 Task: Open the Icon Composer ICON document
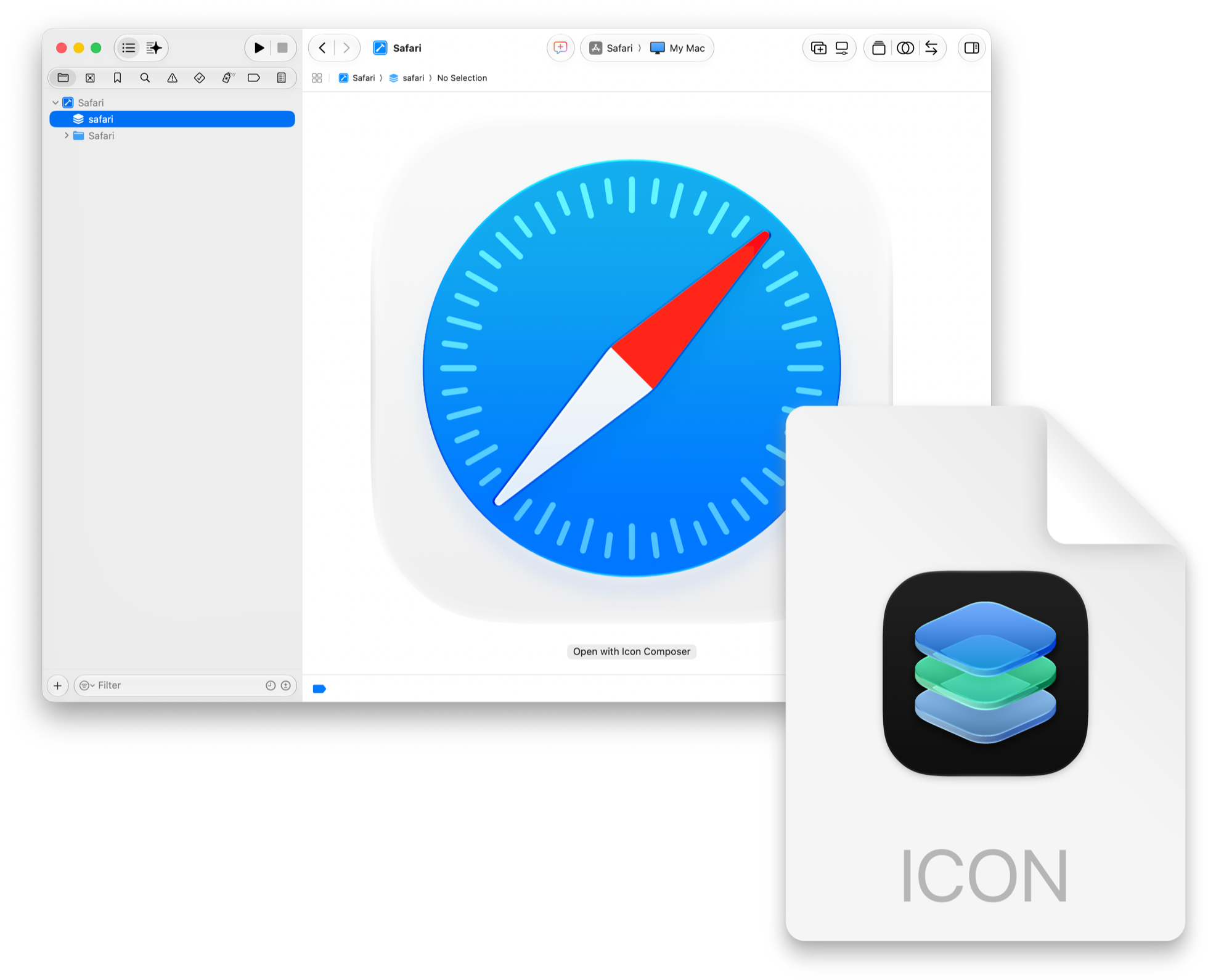pyautogui.click(x=985, y=673)
